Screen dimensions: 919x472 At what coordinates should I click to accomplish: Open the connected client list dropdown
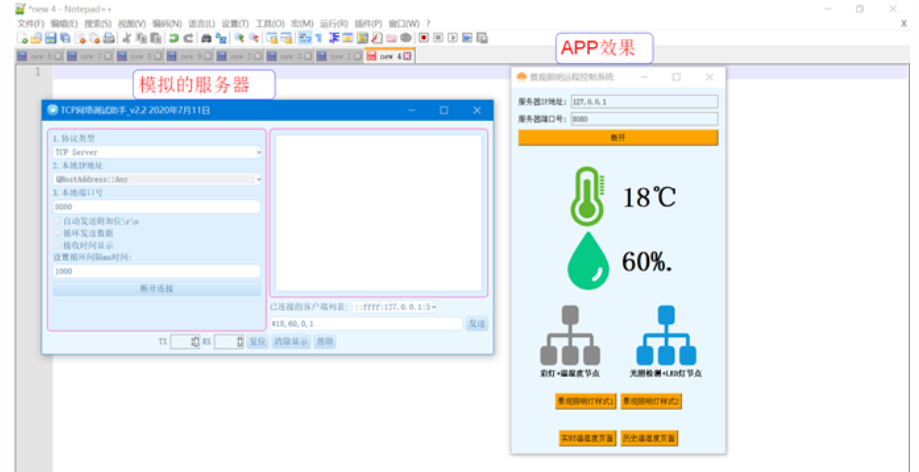(394, 307)
